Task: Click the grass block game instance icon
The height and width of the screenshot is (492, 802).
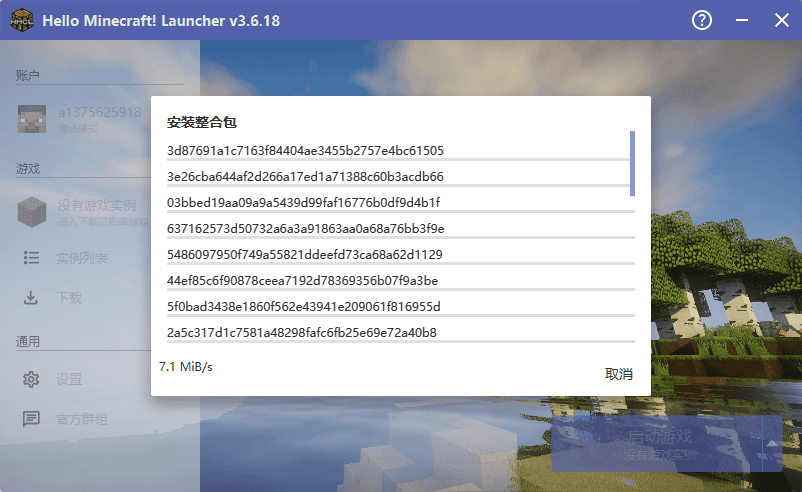Action: [32, 211]
